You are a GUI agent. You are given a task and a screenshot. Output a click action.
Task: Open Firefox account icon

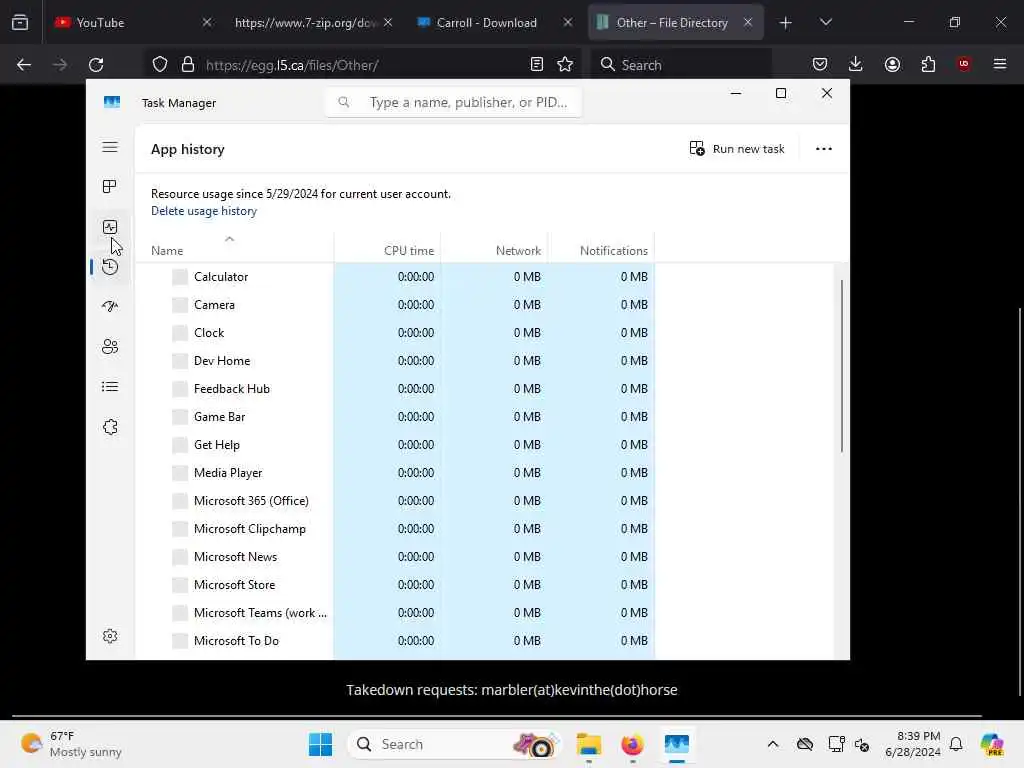[892, 65]
